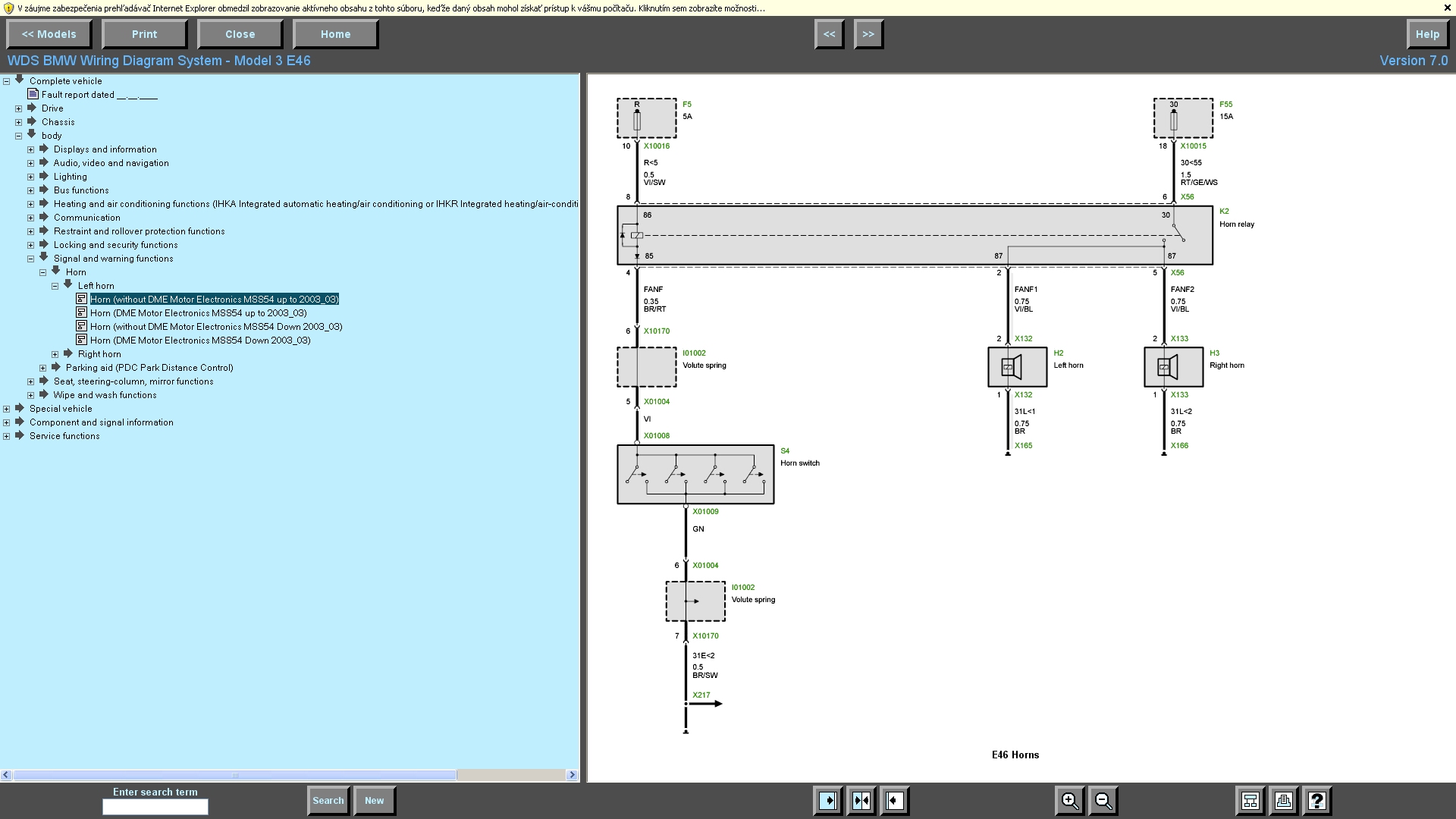Click the expand-diagram left arrow icon
This screenshot has height=819, width=1456.
[895, 801]
